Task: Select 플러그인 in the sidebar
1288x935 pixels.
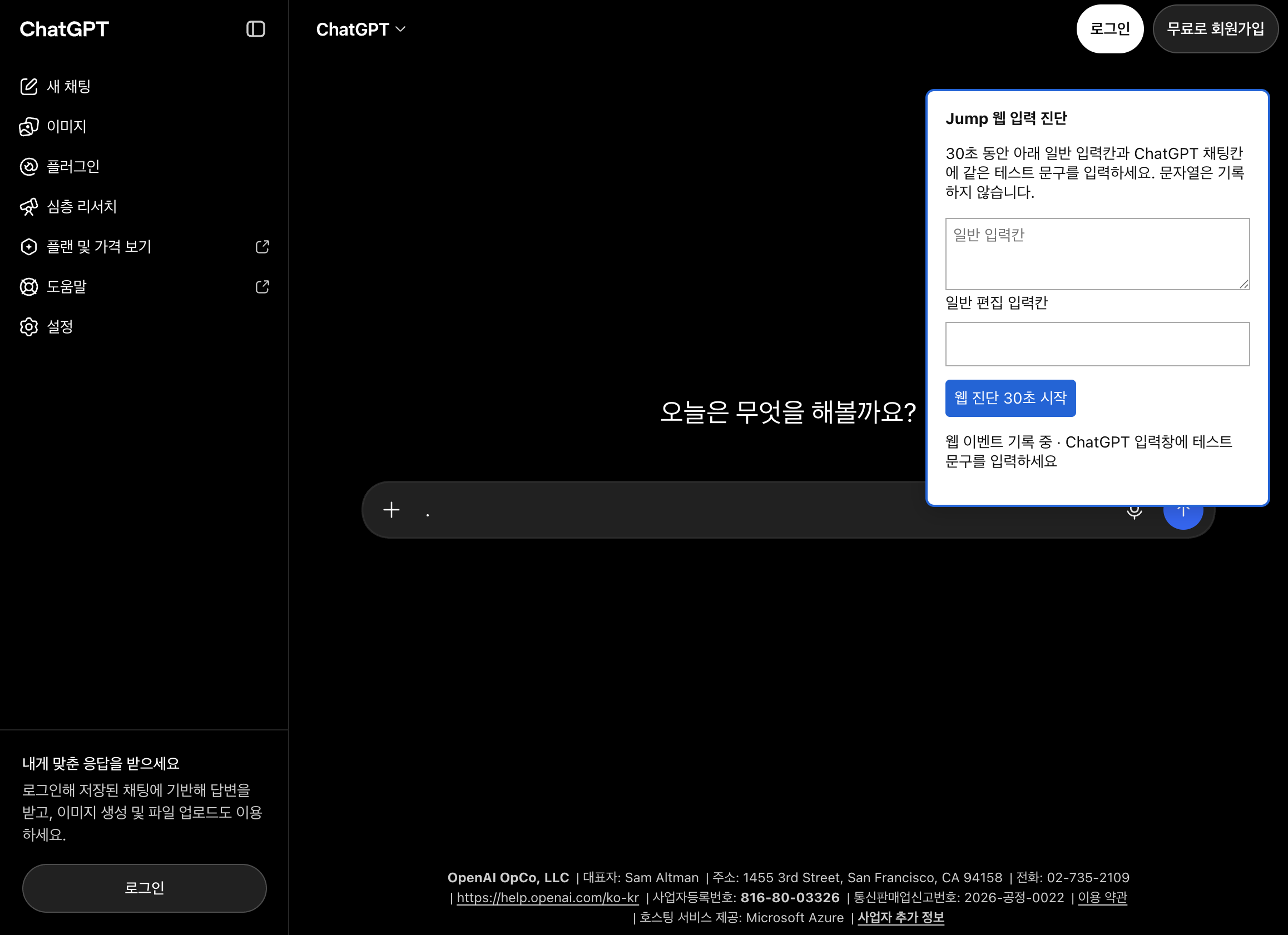Action: click(144, 166)
